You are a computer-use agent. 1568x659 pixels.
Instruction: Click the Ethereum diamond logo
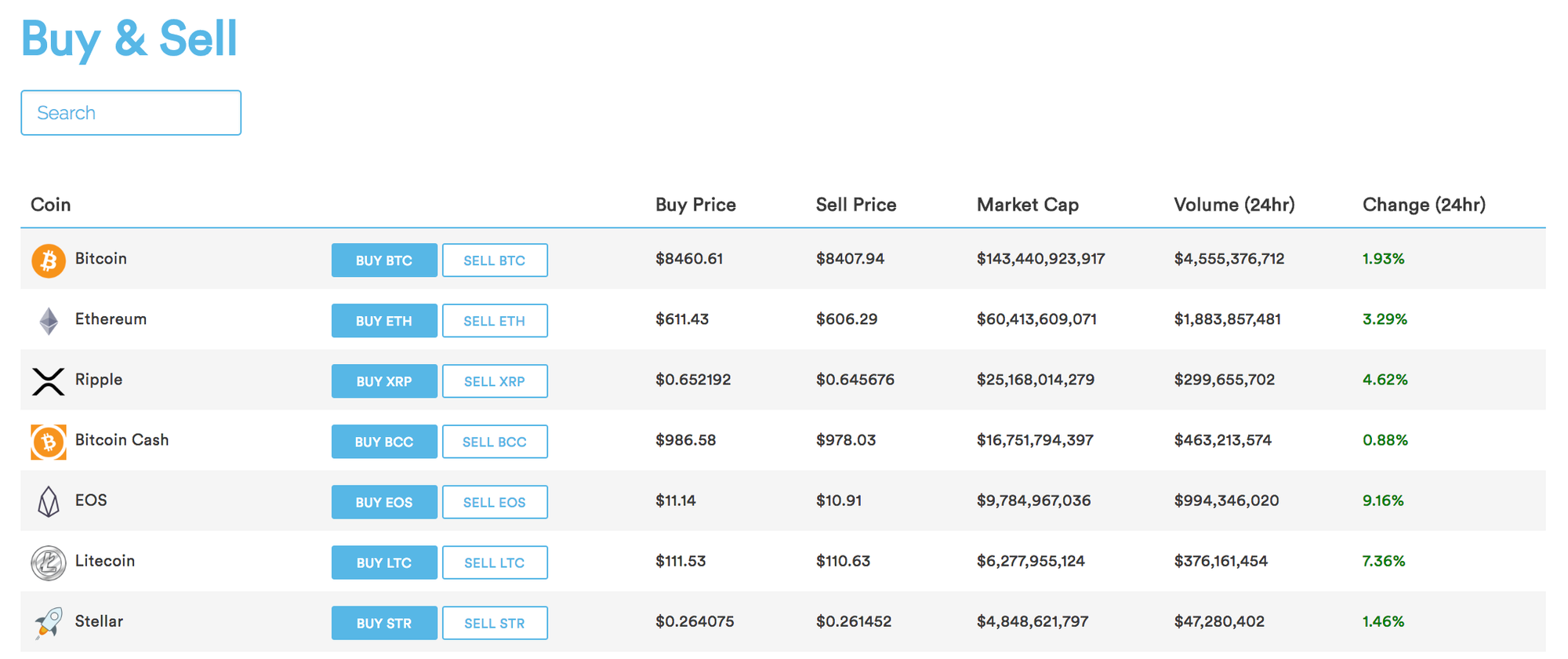coord(49,321)
